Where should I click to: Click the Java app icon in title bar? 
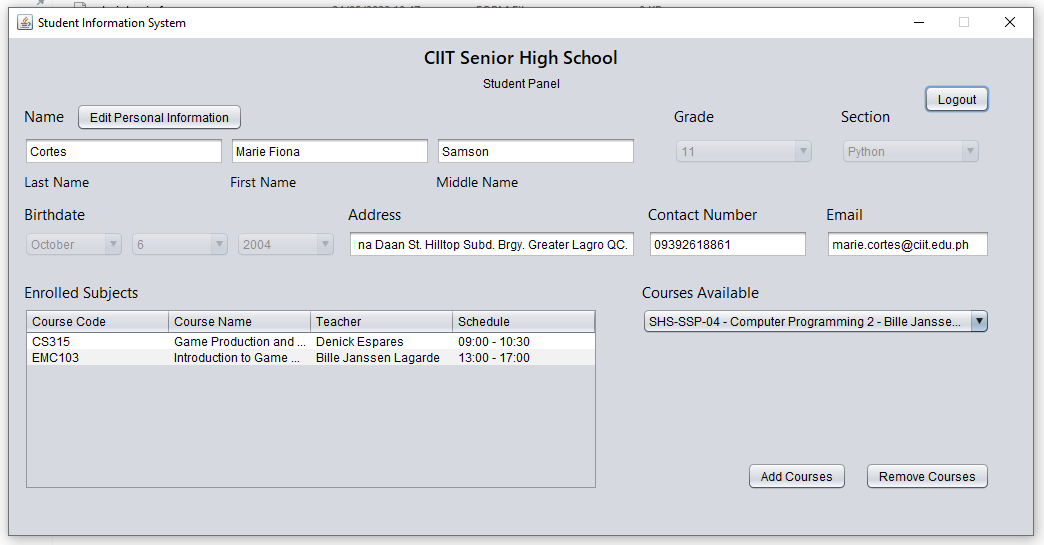(x=24, y=23)
